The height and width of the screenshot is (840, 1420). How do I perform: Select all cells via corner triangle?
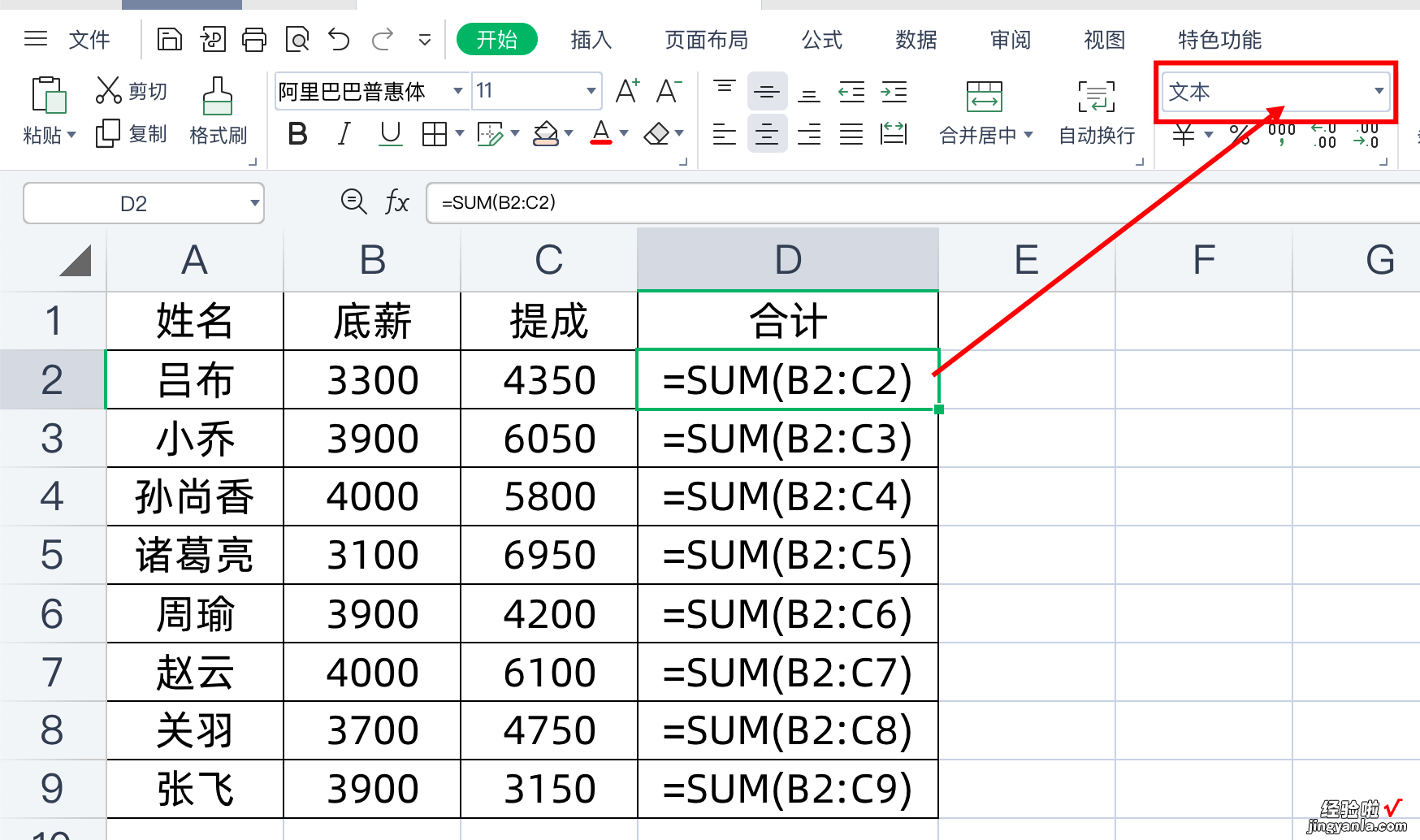click(75, 261)
